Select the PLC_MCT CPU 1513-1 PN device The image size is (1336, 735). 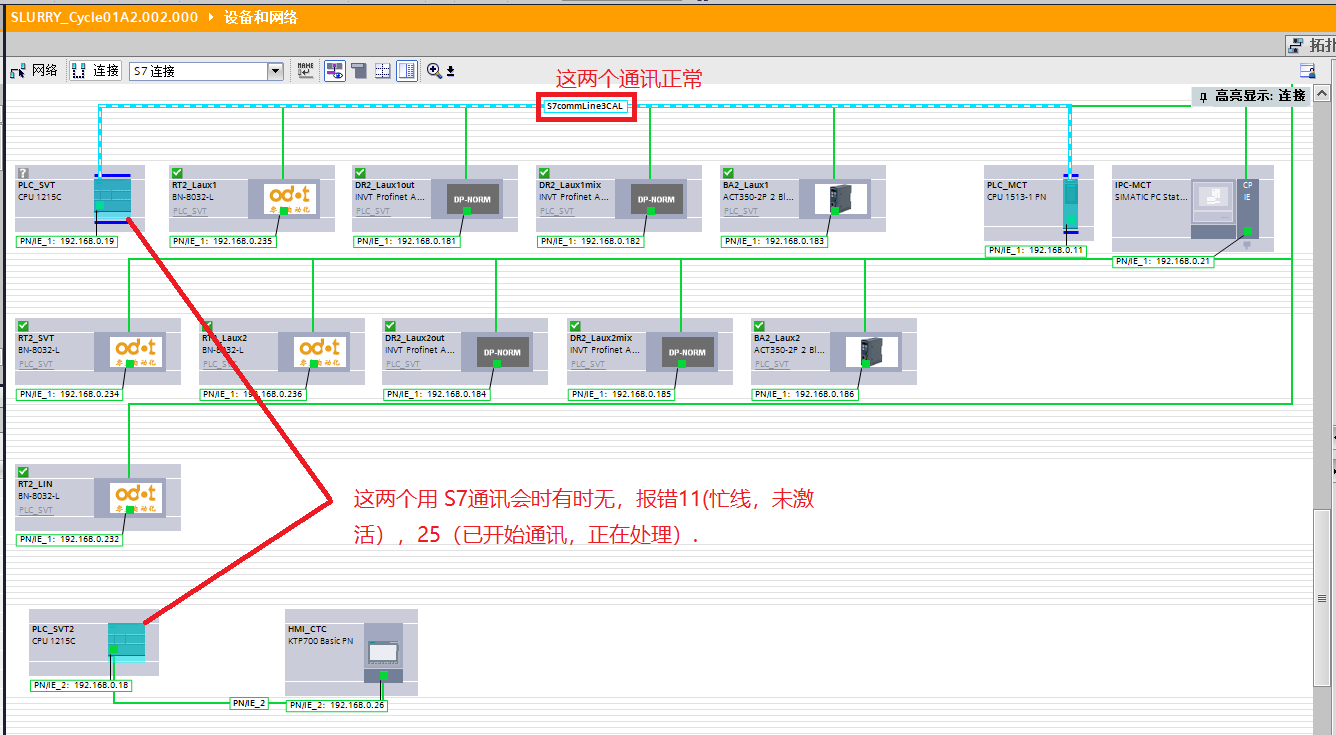(1070, 202)
